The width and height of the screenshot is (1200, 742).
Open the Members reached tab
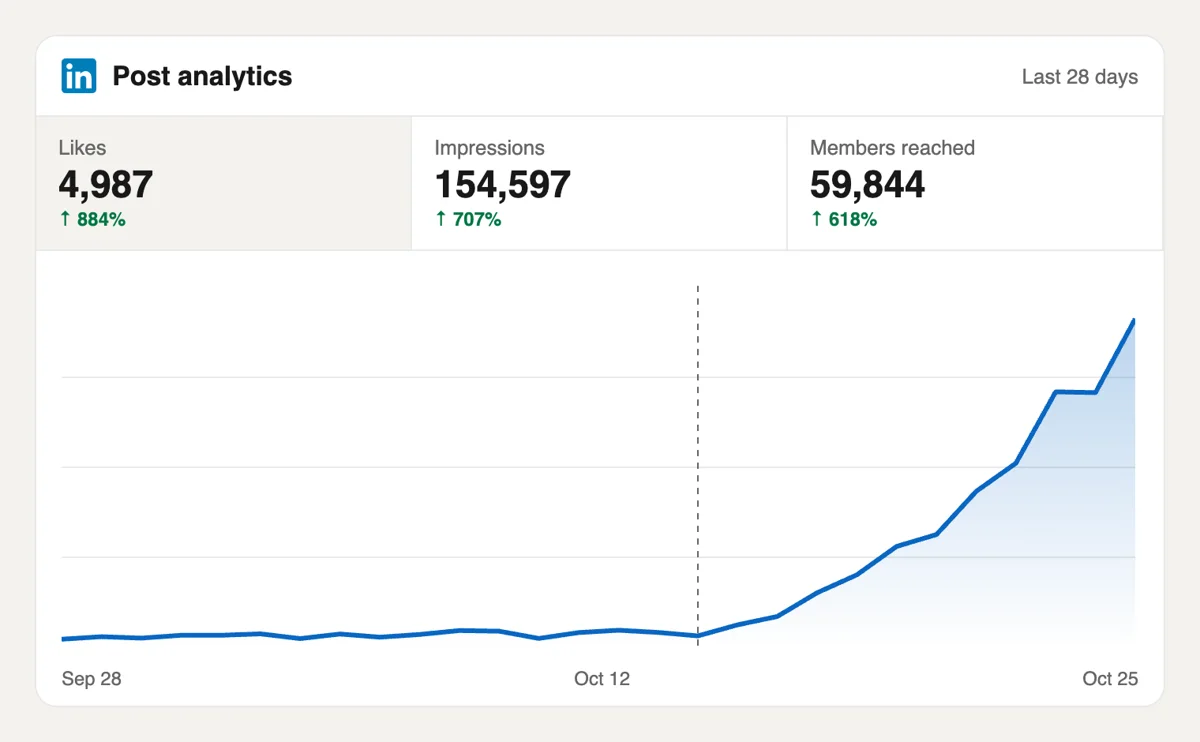point(975,183)
